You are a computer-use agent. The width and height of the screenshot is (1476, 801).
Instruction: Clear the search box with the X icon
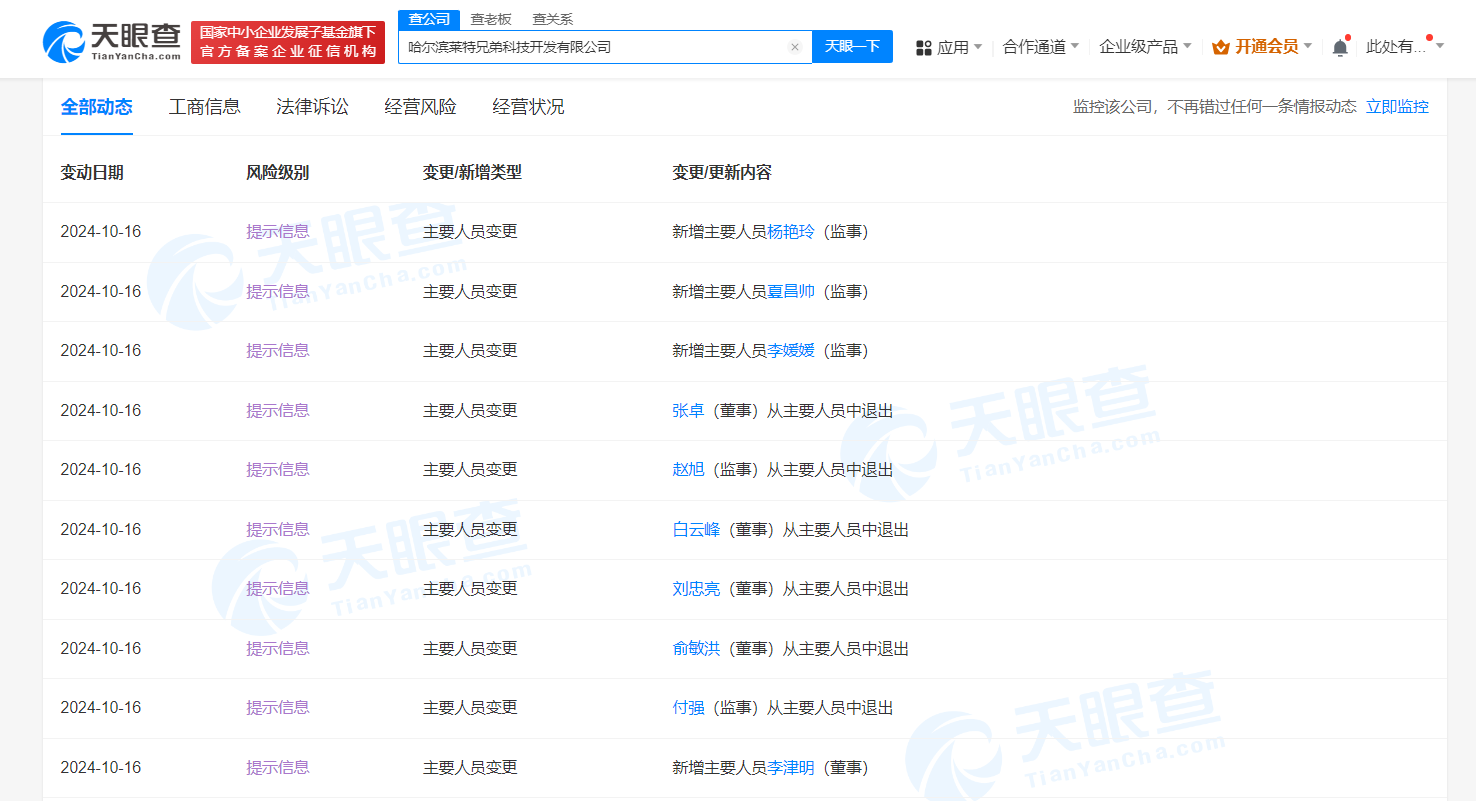coord(795,47)
